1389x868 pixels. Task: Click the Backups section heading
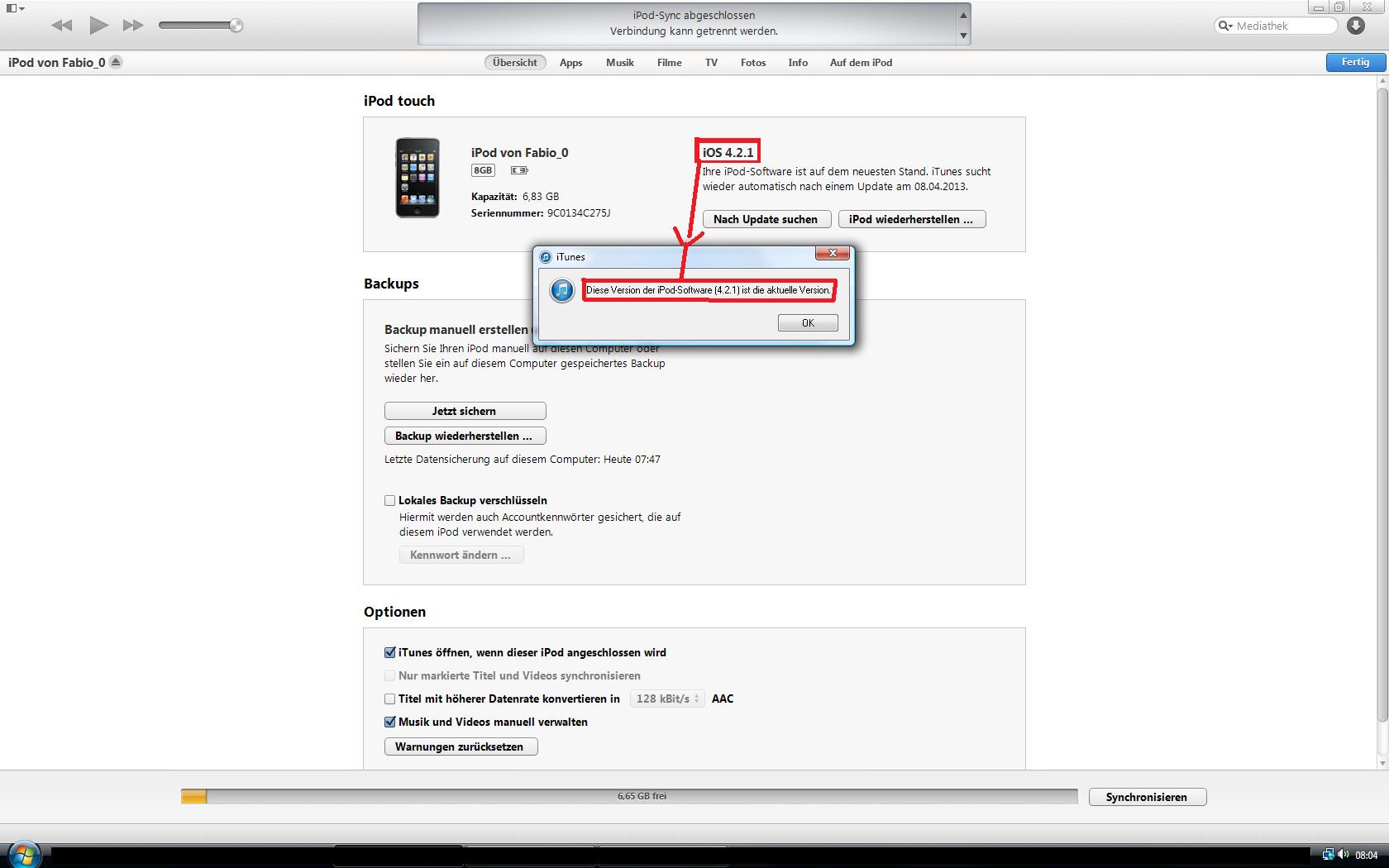pyautogui.click(x=391, y=284)
